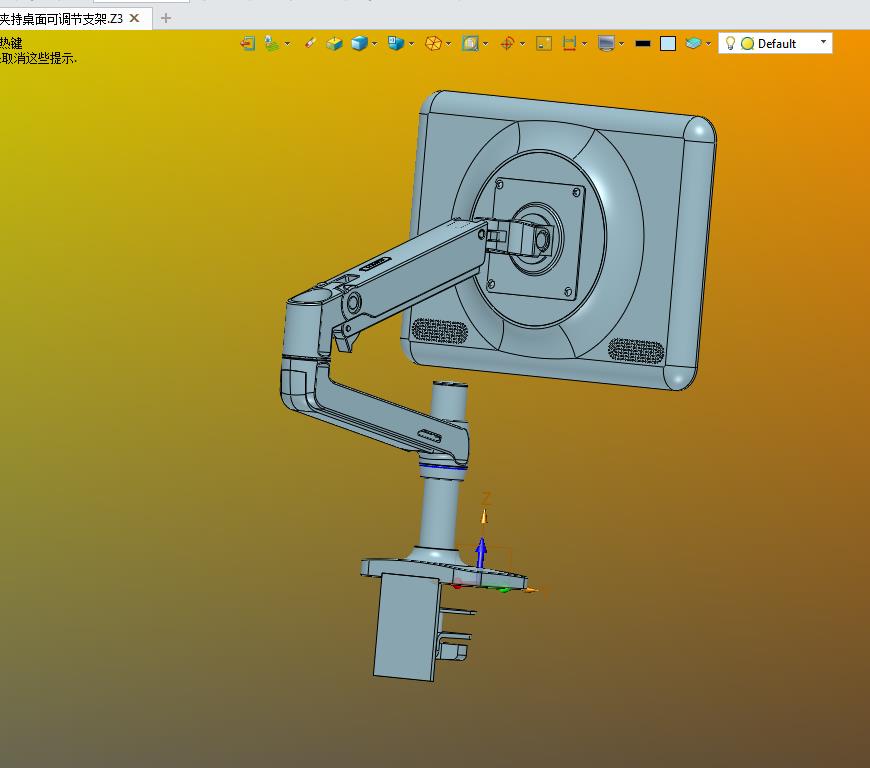Select the eraser-shaped tool icon

(x=311, y=43)
